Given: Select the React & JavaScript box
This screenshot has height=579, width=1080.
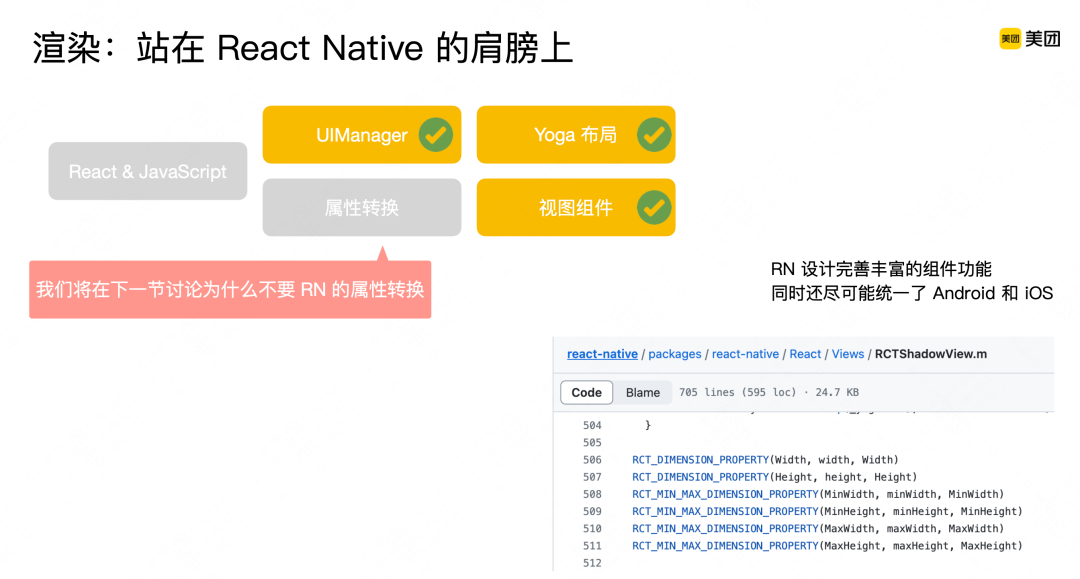Looking at the screenshot, I should 147,171.
